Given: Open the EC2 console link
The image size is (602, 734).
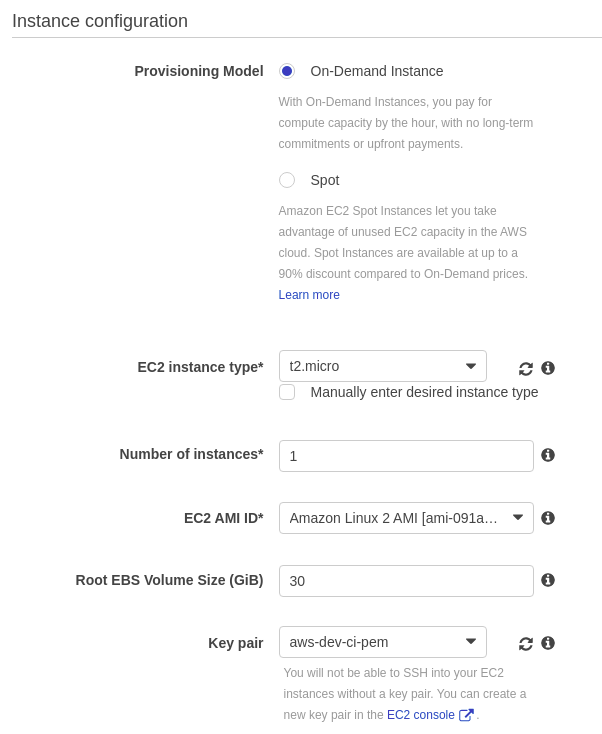Looking at the screenshot, I should point(421,715).
